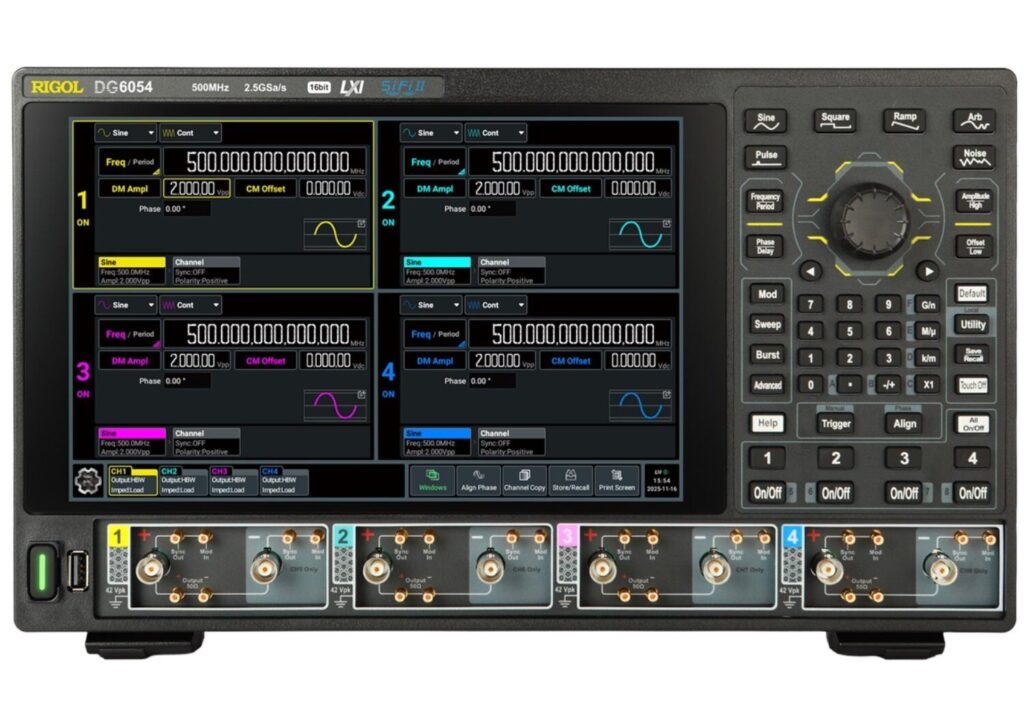Click the Phase/Delay key

[x=765, y=247]
